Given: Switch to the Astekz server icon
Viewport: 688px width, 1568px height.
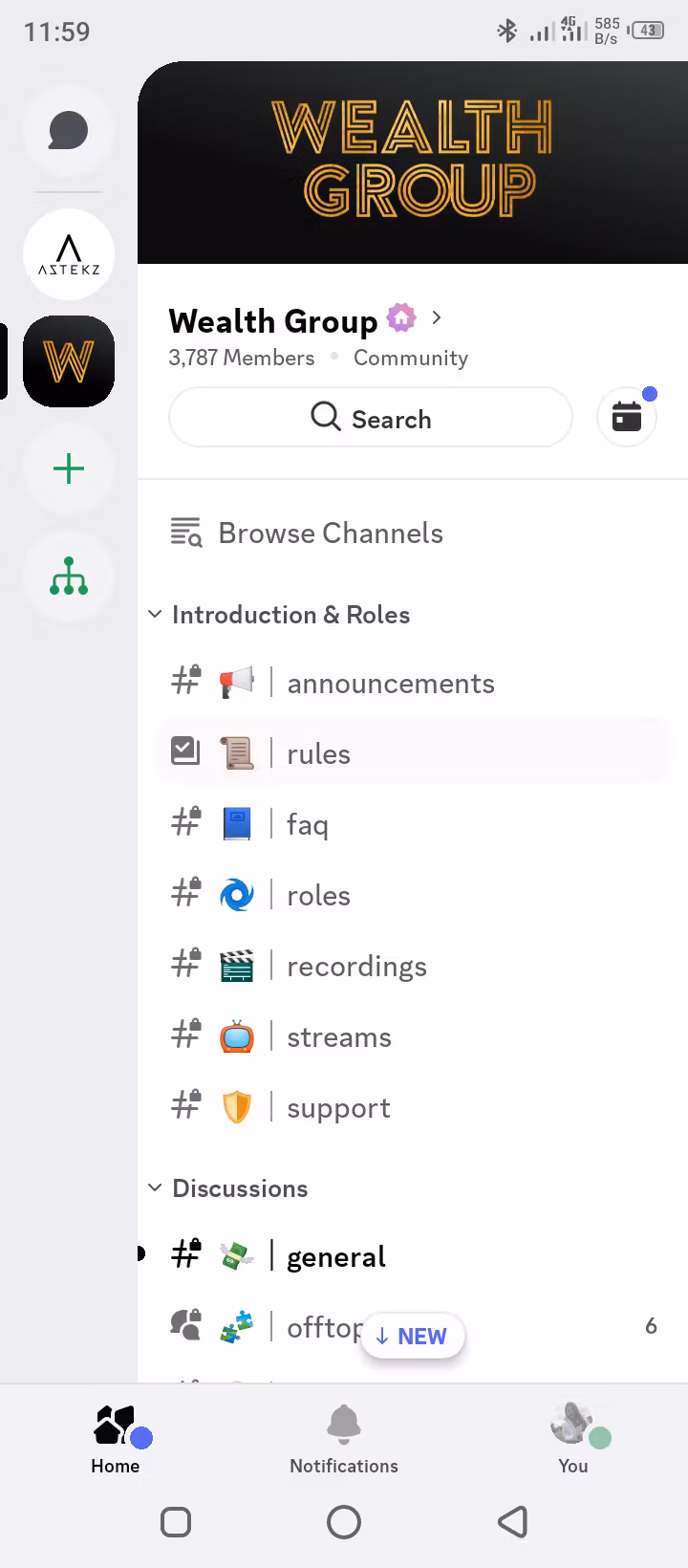Looking at the screenshot, I should coord(68,254).
